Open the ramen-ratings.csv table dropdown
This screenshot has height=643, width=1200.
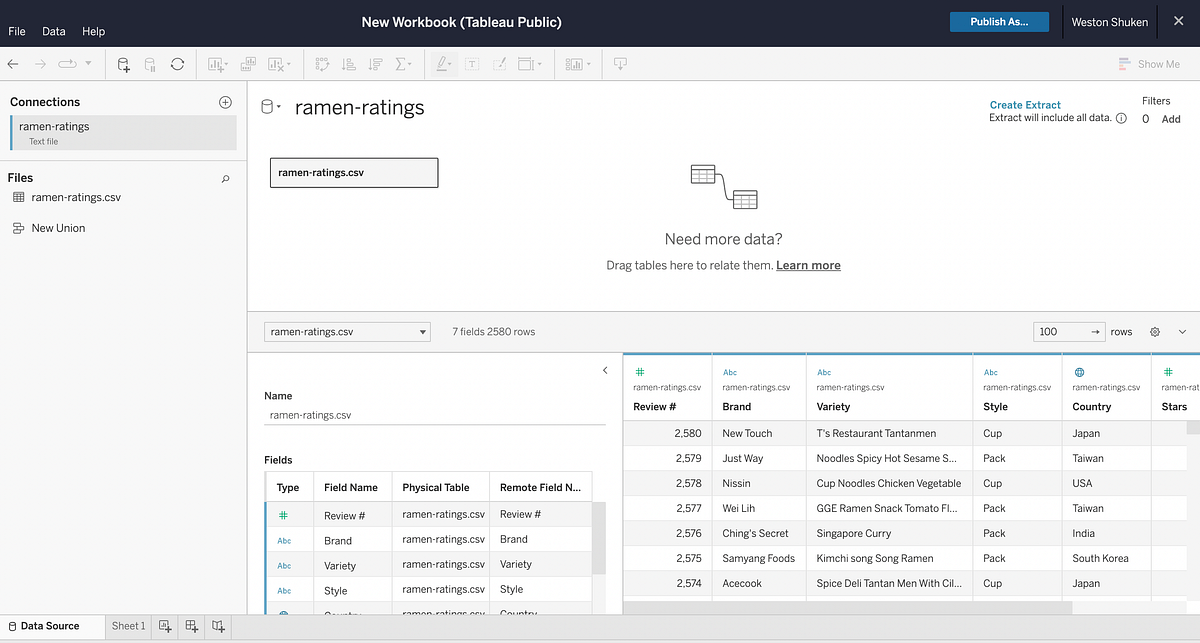(422, 331)
